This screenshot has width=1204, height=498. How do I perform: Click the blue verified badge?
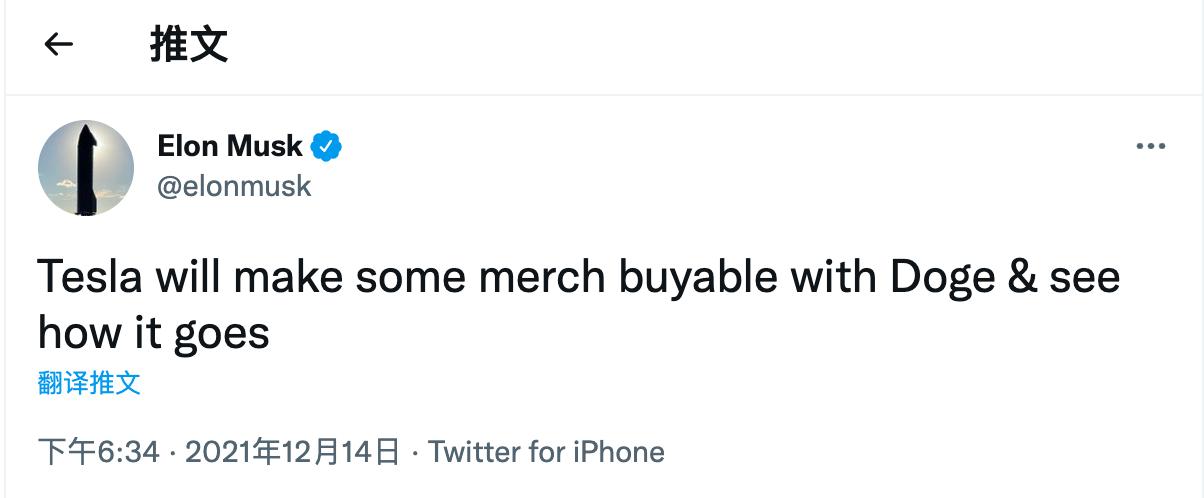pyautogui.click(x=325, y=147)
